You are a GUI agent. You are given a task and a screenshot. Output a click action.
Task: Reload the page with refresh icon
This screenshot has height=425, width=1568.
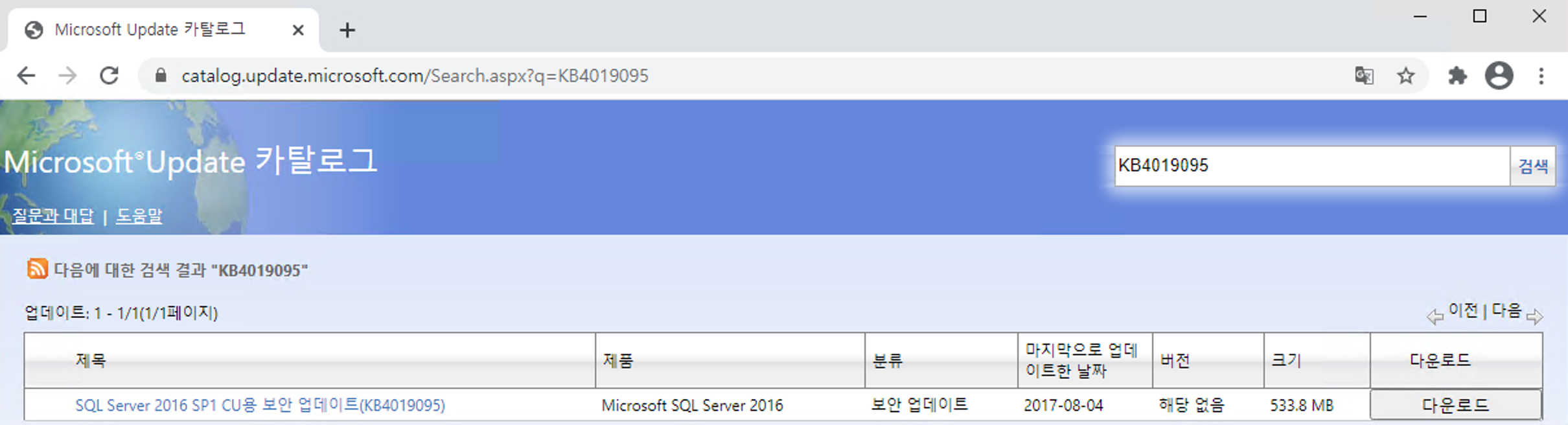pos(109,76)
